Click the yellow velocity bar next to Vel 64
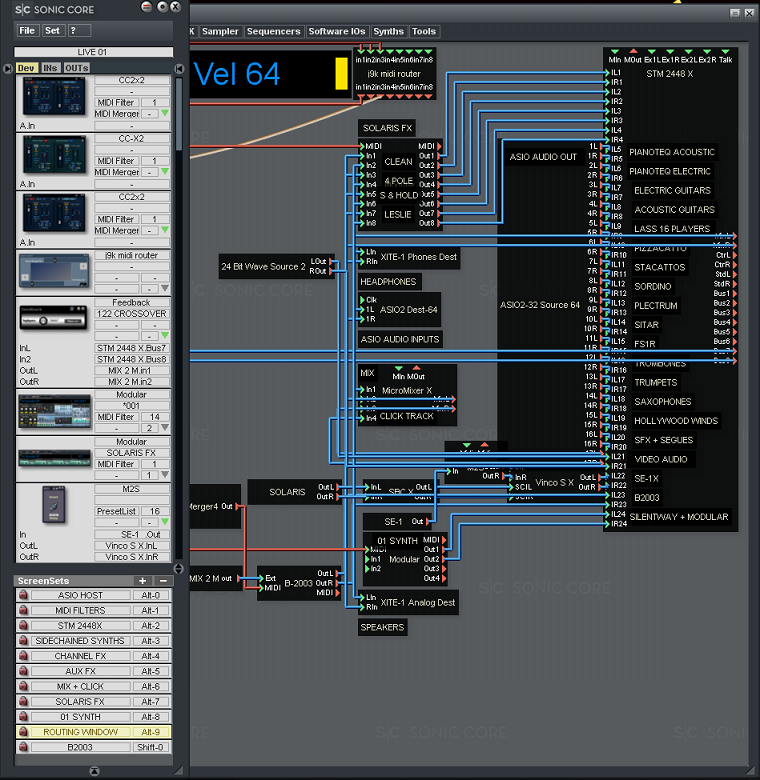The image size is (760, 780). [339, 74]
